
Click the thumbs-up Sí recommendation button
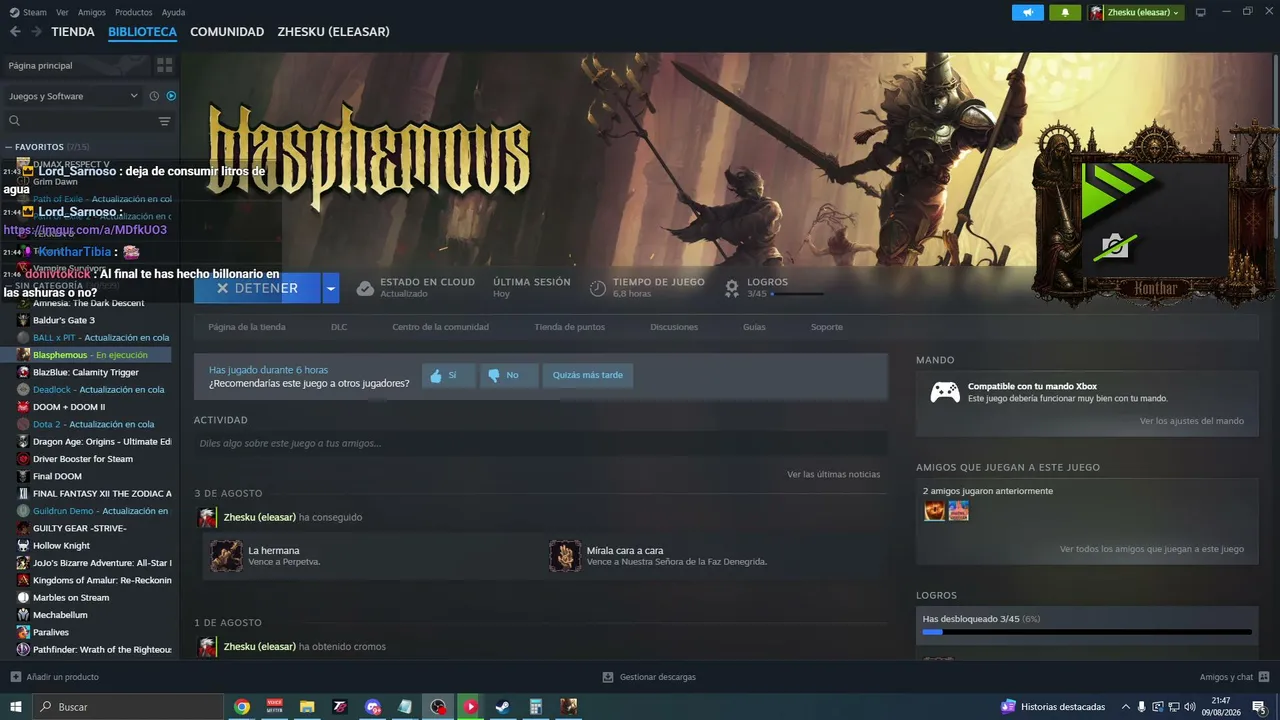pyautogui.click(x=448, y=376)
